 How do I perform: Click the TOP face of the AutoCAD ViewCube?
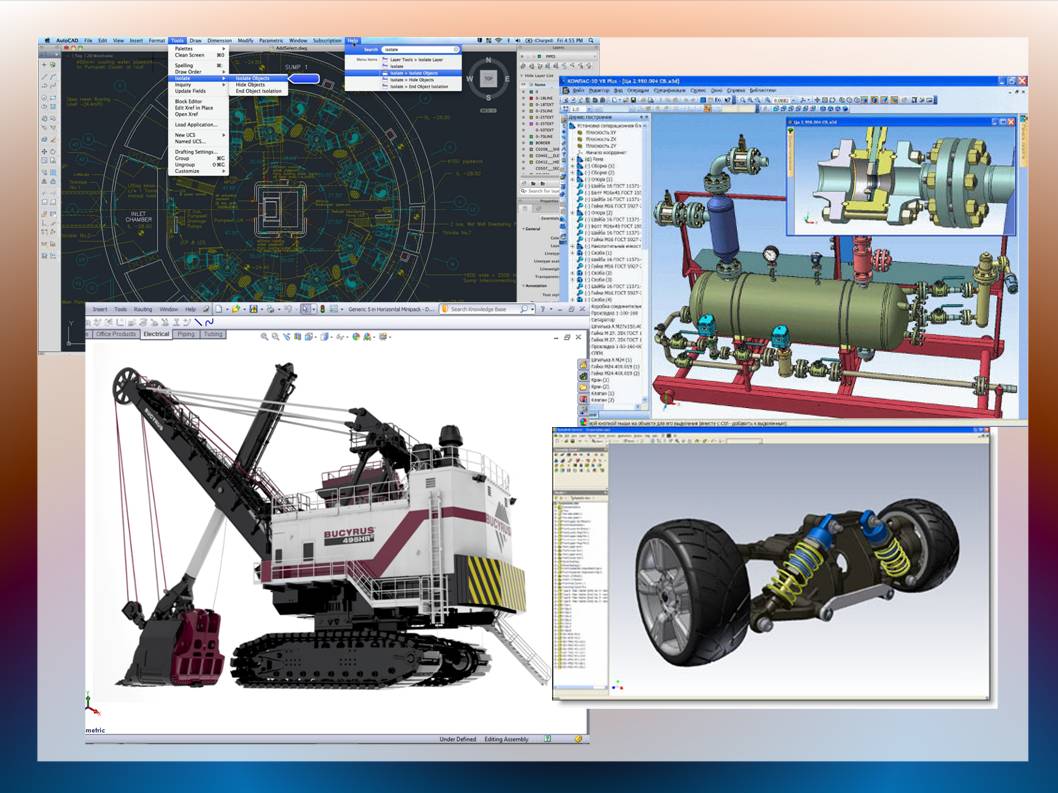coord(489,79)
